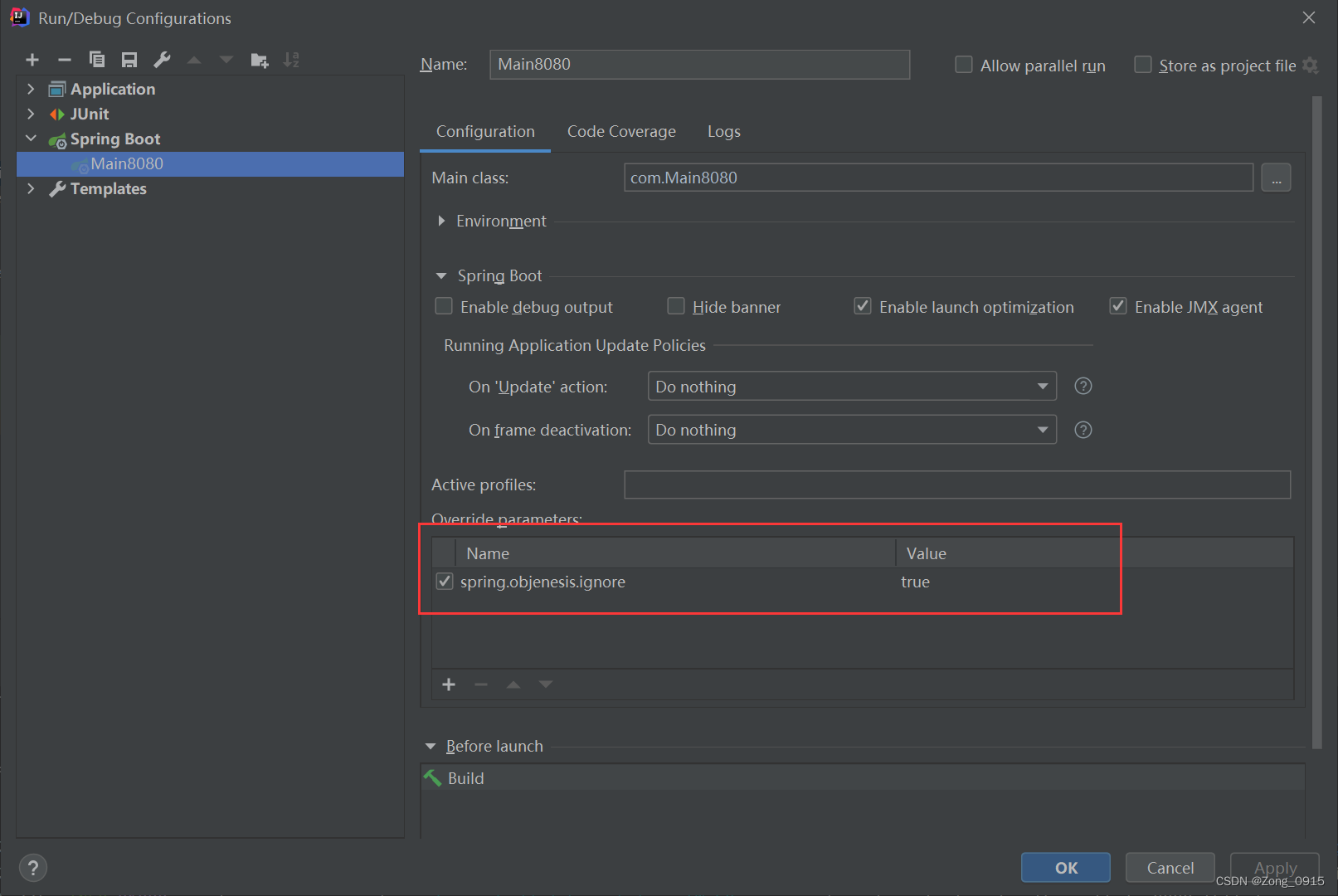This screenshot has height=896, width=1338.
Task: Move configuration up in left toolbar
Action: [x=194, y=60]
